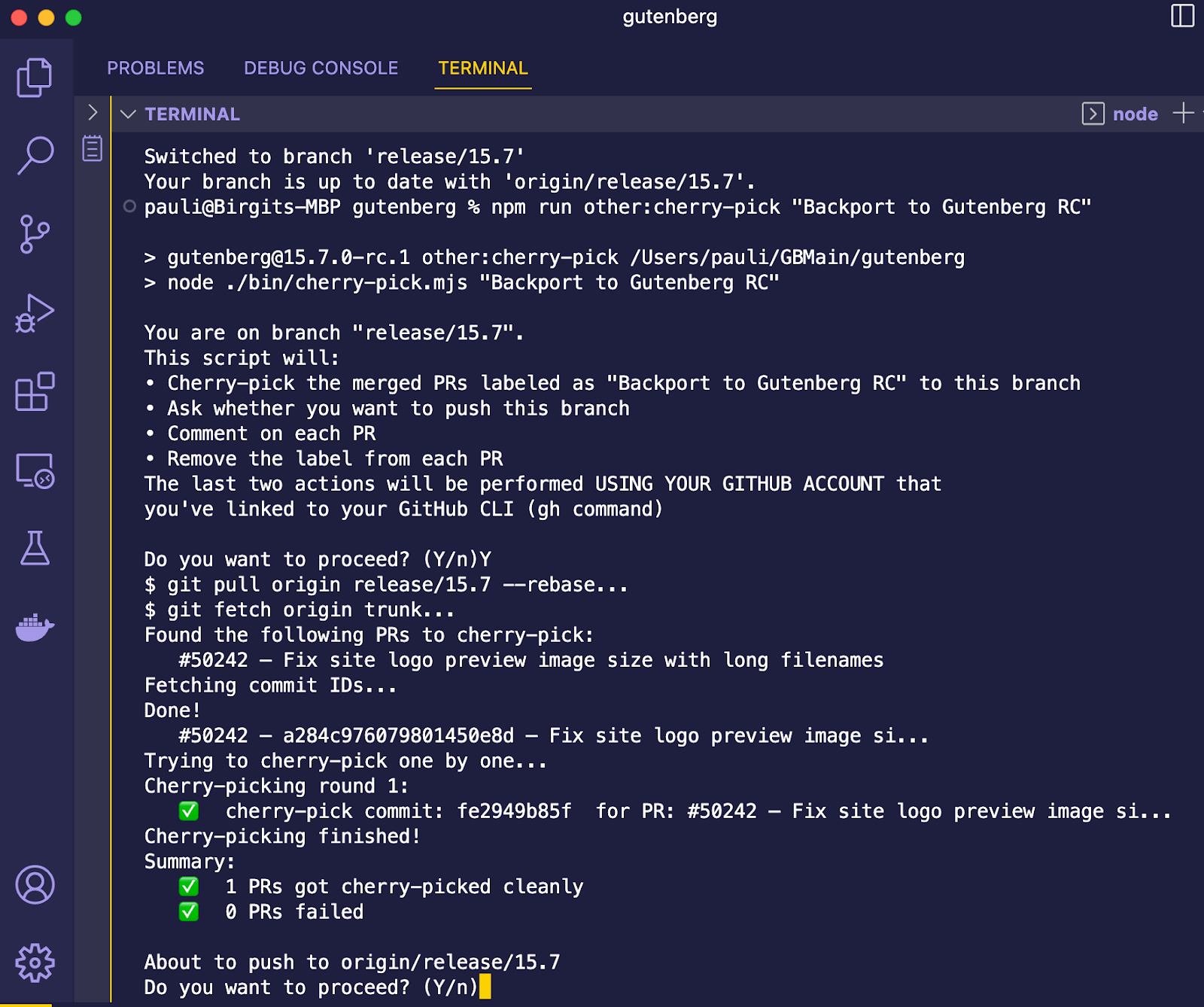This screenshot has width=1204, height=1007.
Task: Collapse the TERMINAL section chevron
Action: coord(128,114)
